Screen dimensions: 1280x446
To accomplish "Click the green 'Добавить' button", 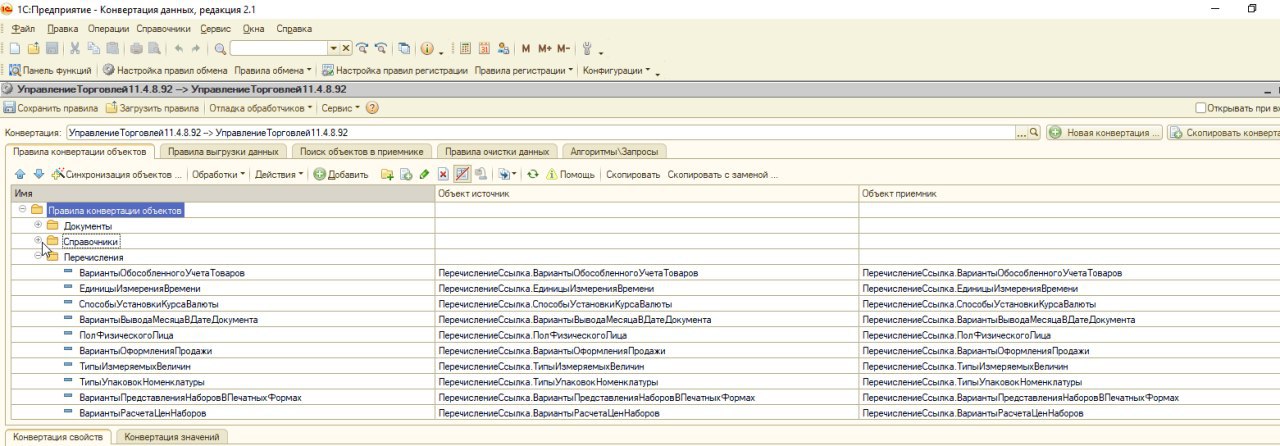I will coord(341,174).
